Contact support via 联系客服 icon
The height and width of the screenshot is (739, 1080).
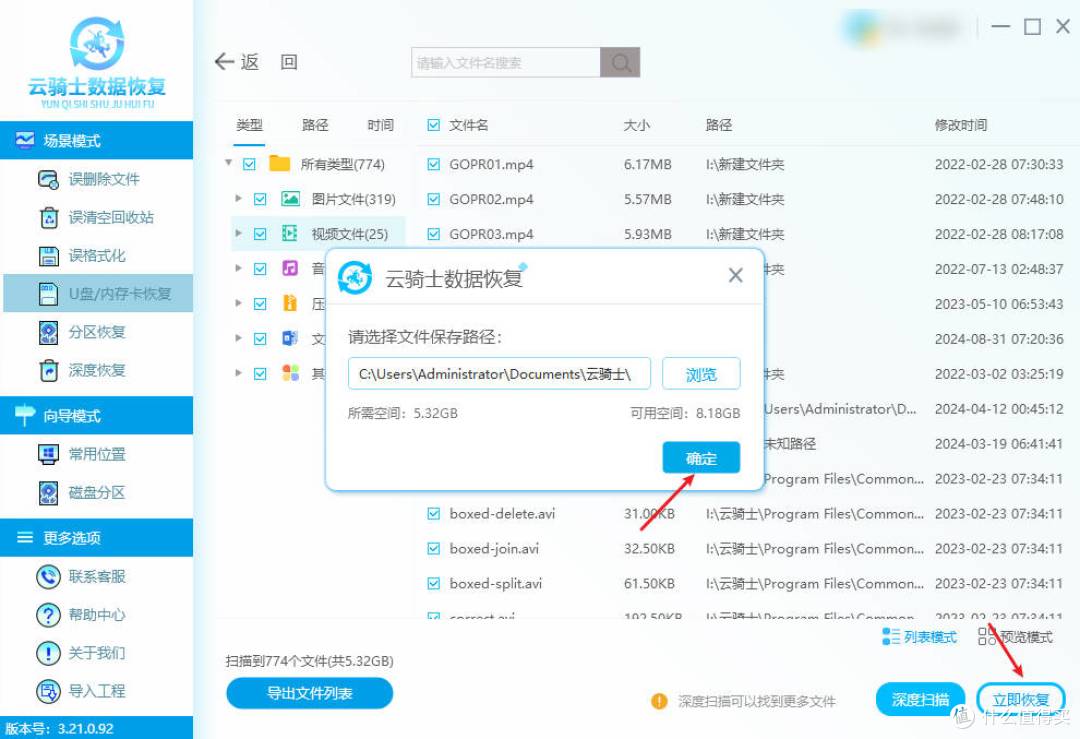click(x=48, y=576)
